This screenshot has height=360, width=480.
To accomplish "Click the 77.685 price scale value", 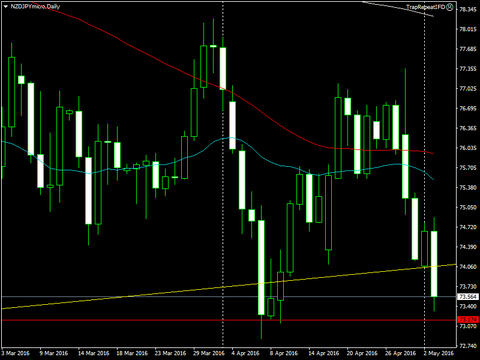I will (x=468, y=49).
